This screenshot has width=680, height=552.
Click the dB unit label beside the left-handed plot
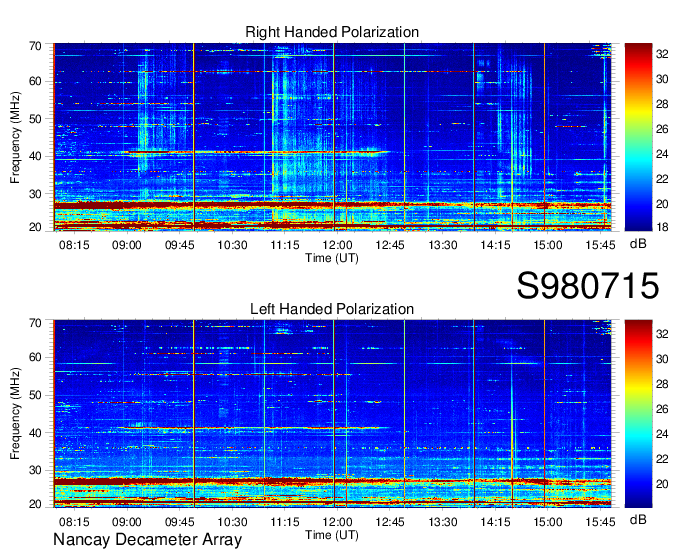(x=638, y=519)
